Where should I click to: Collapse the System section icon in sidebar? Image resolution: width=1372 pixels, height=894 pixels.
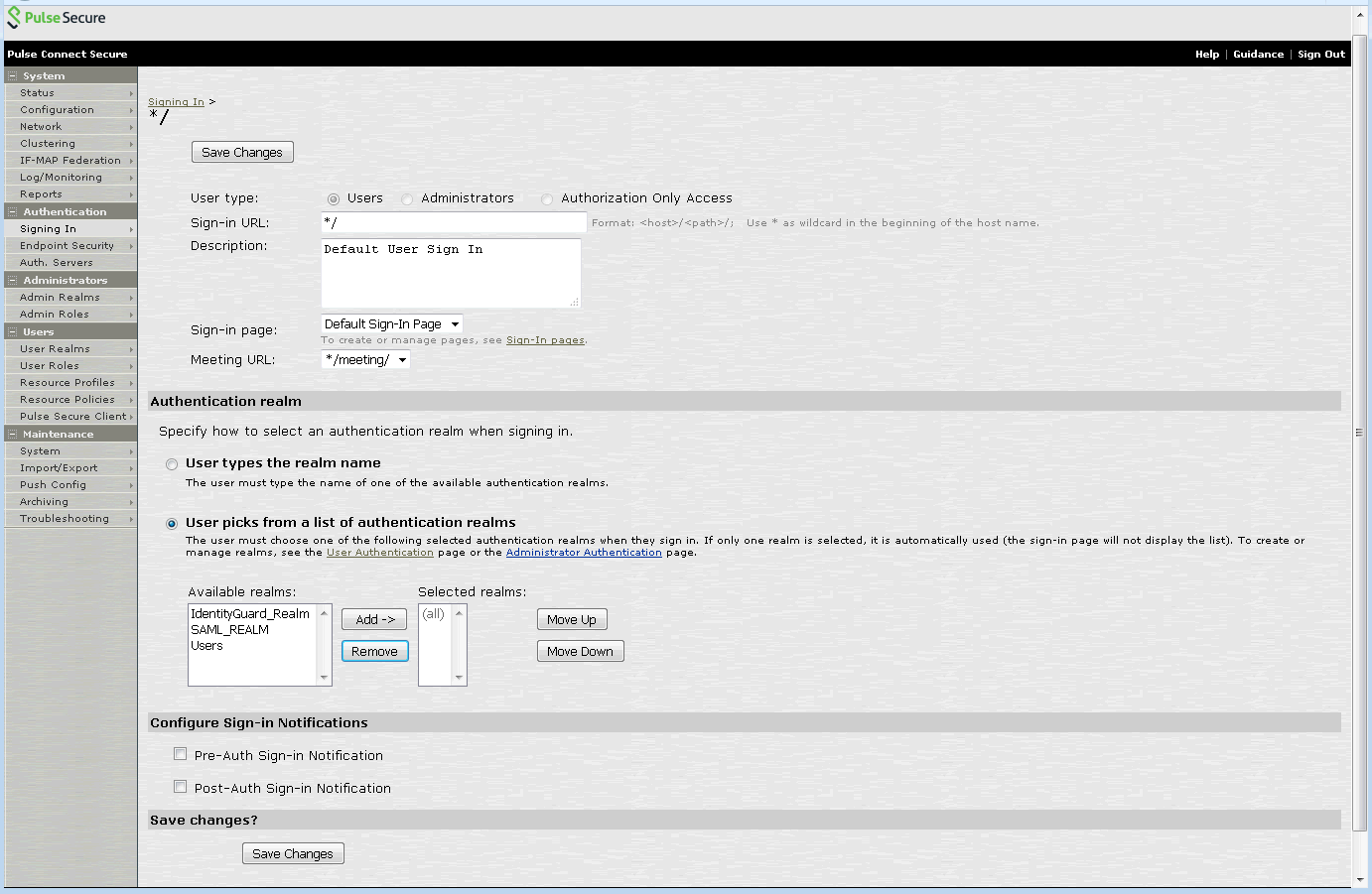(x=13, y=76)
